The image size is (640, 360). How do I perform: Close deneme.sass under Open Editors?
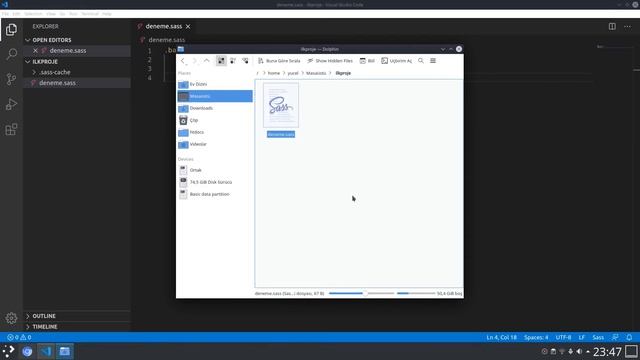(36, 51)
